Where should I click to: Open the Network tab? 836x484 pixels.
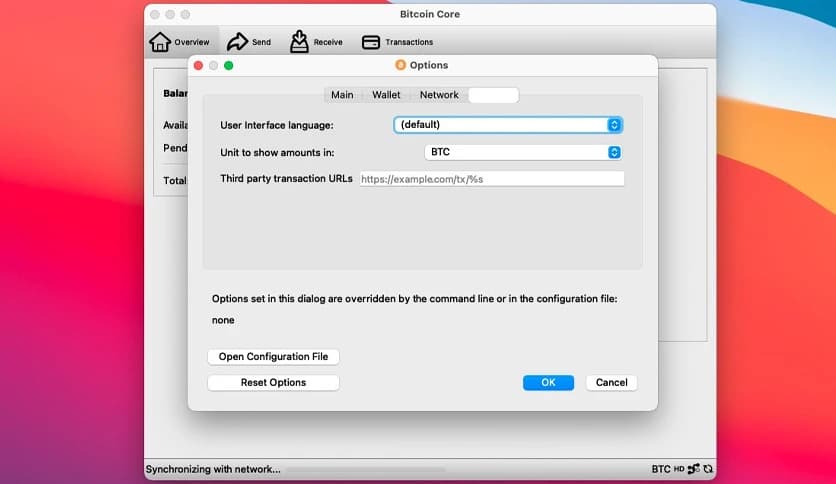(x=439, y=95)
